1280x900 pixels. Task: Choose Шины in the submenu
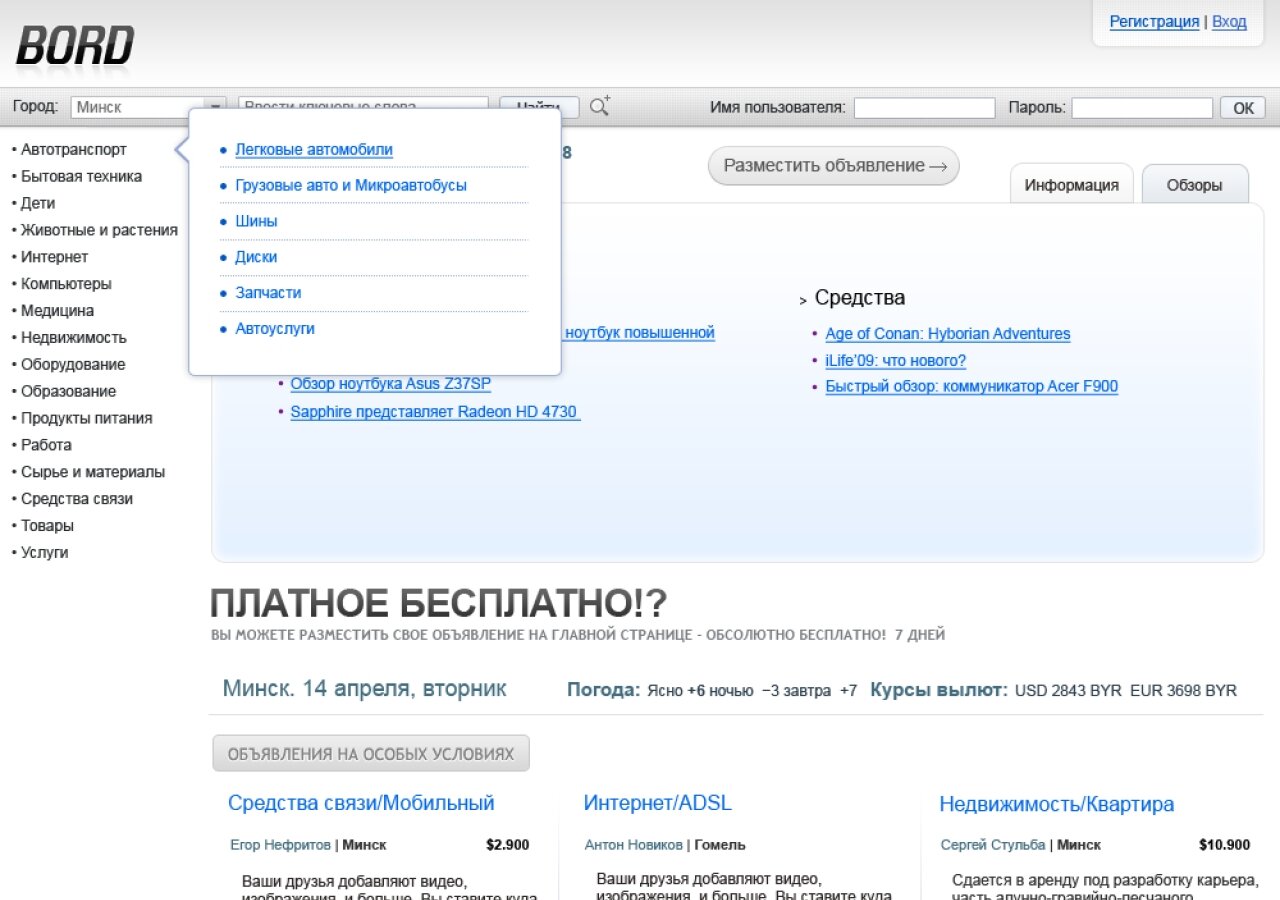pos(256,222)
